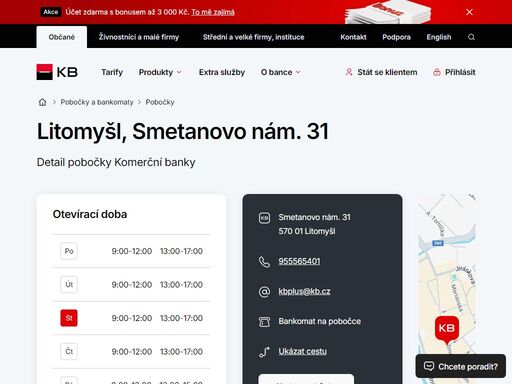512x384 pixels.
Task: Open the 'To mě zajímá' promo link
Action: (x=213, y=12)
